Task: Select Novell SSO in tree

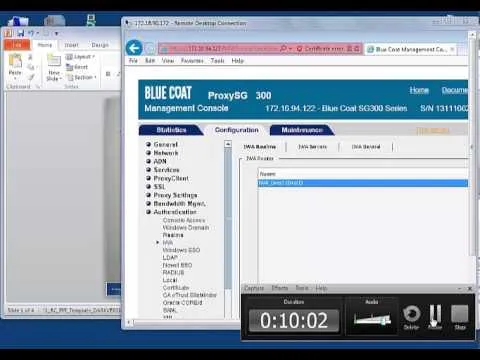Action: pyautogui.click(x=177, y=265)
